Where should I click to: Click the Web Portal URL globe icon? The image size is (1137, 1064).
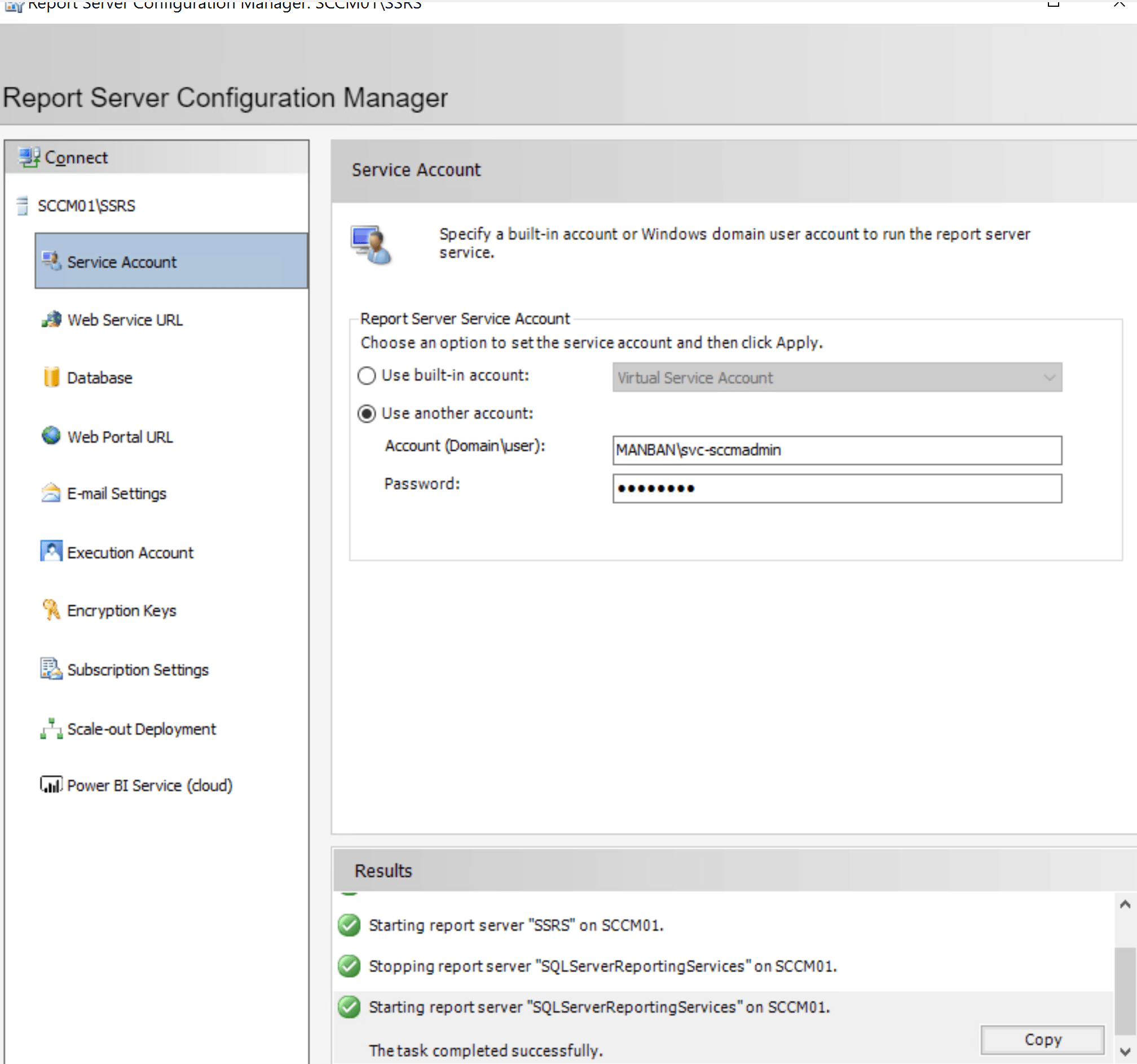(51, 436)
